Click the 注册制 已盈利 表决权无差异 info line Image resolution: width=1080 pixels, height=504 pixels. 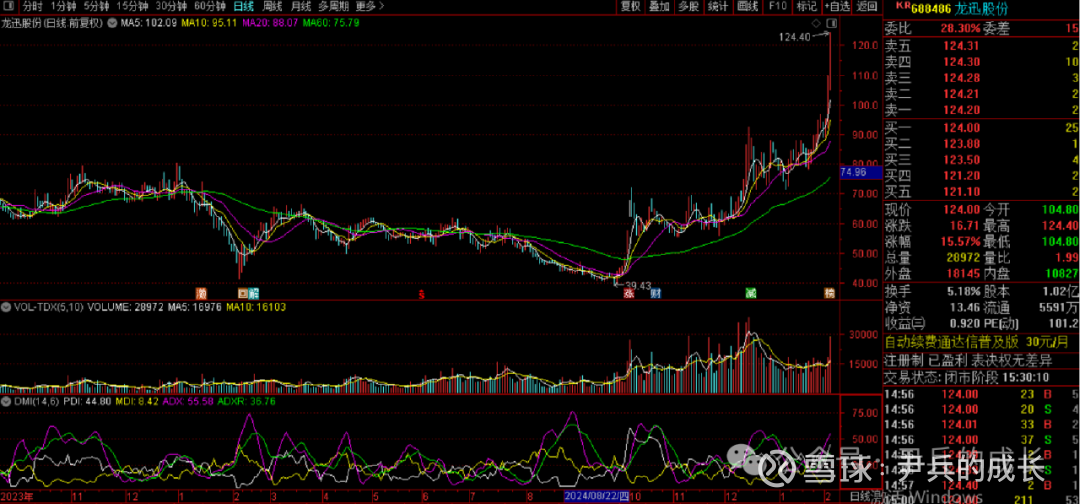969,359
